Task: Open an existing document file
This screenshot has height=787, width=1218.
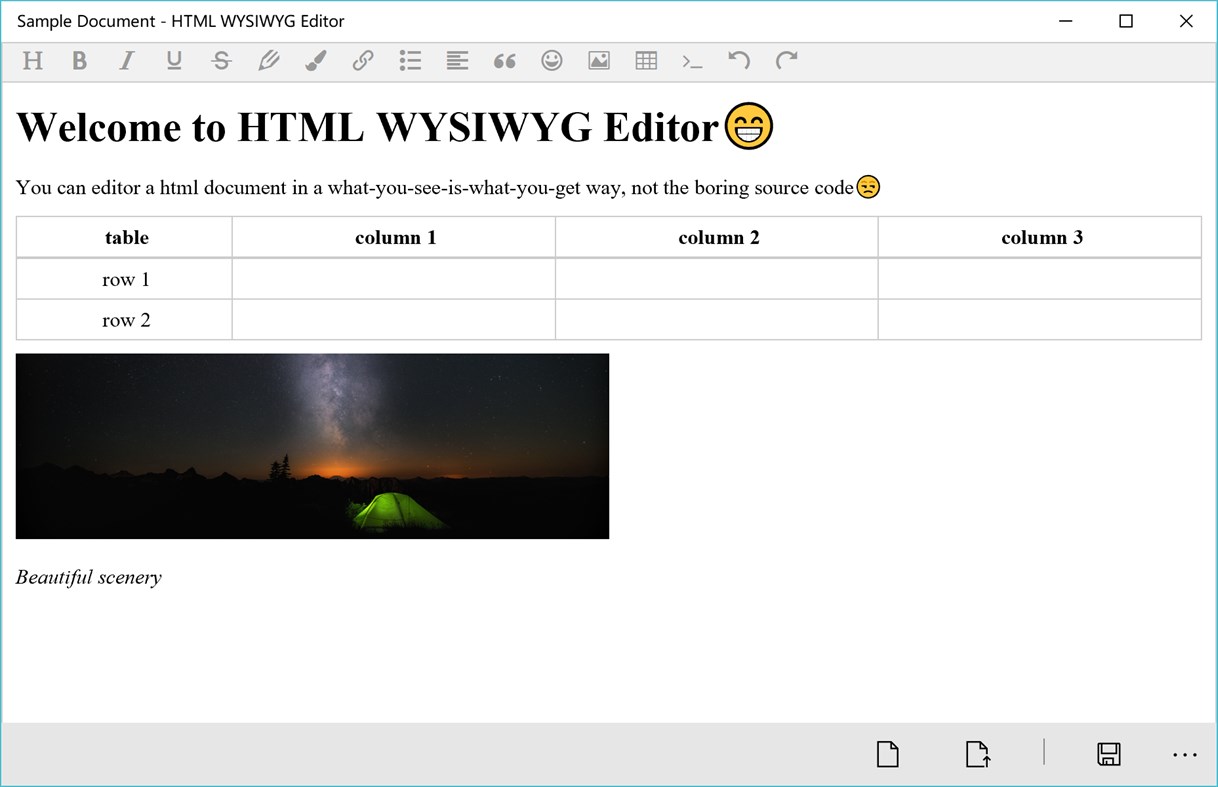Action: coord(977,754)
